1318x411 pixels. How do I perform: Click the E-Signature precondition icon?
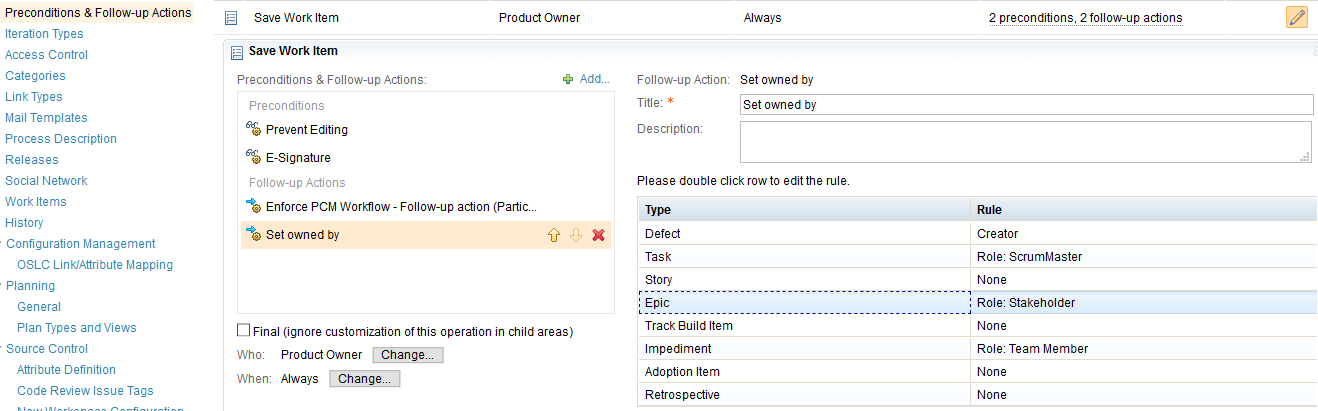(253, 157)
